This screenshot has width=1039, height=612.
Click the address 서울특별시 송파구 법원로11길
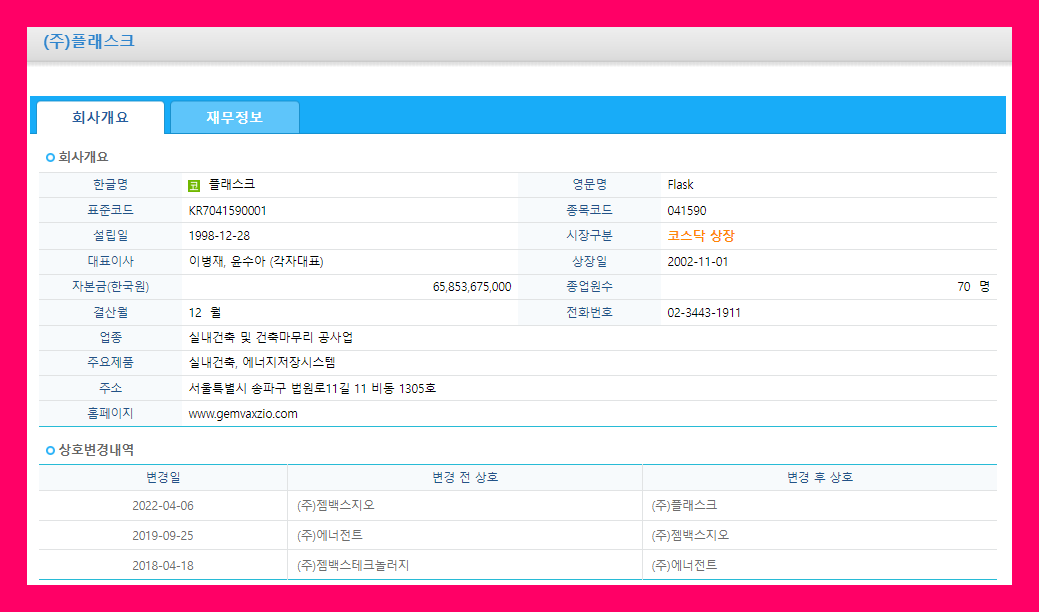tap(270, 389)
